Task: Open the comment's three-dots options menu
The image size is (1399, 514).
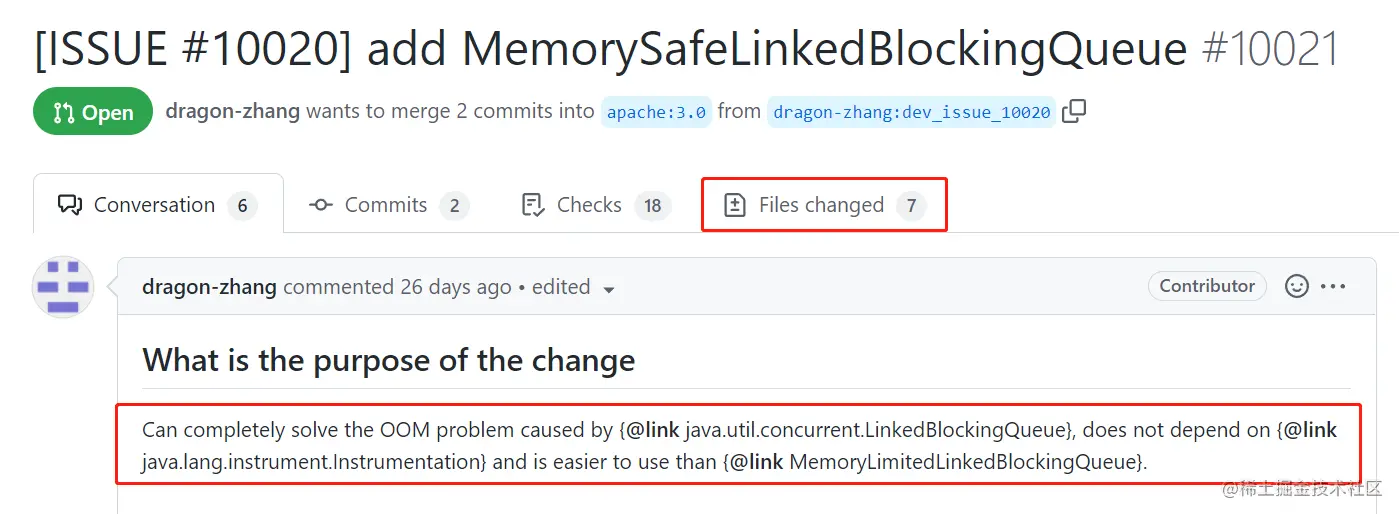Action: click(1334, 287)
